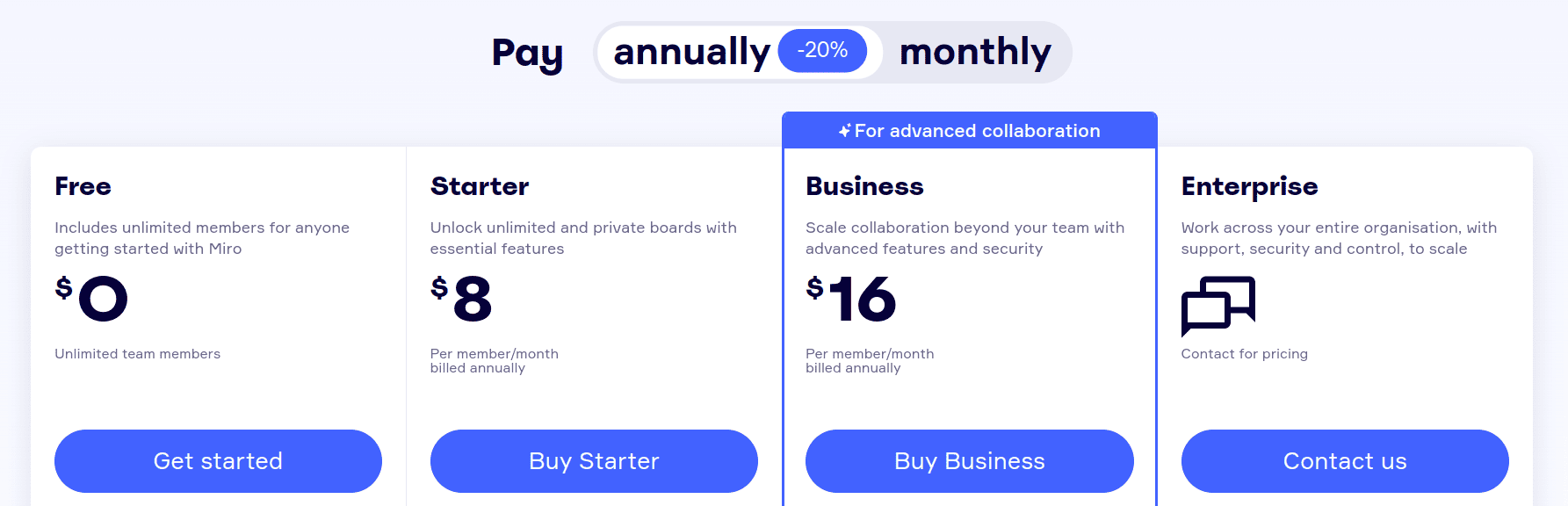Click the Pay label

527,54
